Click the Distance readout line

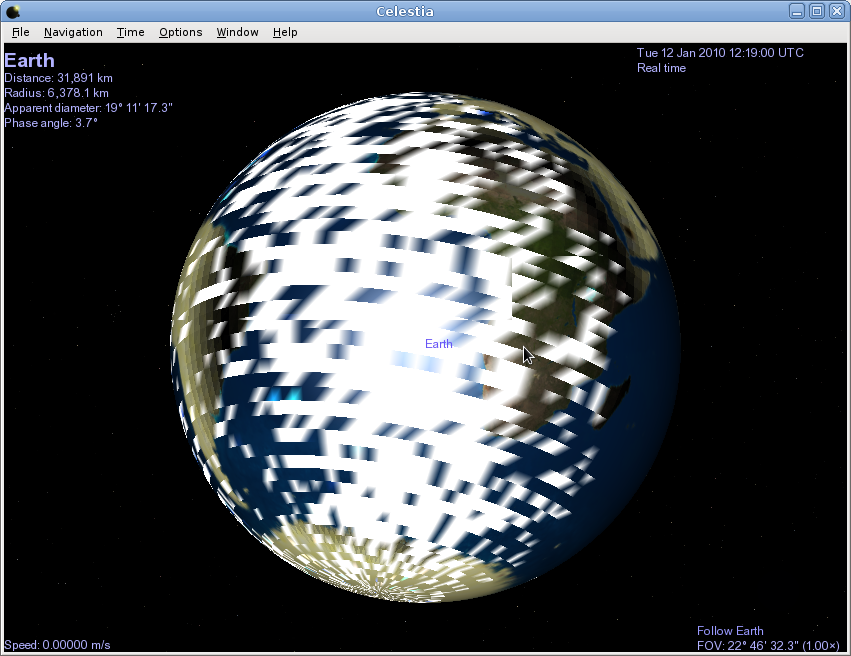[x=58, y=78]
